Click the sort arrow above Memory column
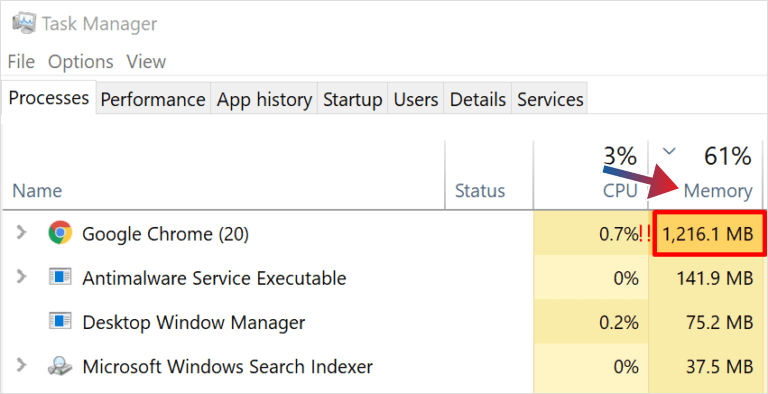 (669, 152)
